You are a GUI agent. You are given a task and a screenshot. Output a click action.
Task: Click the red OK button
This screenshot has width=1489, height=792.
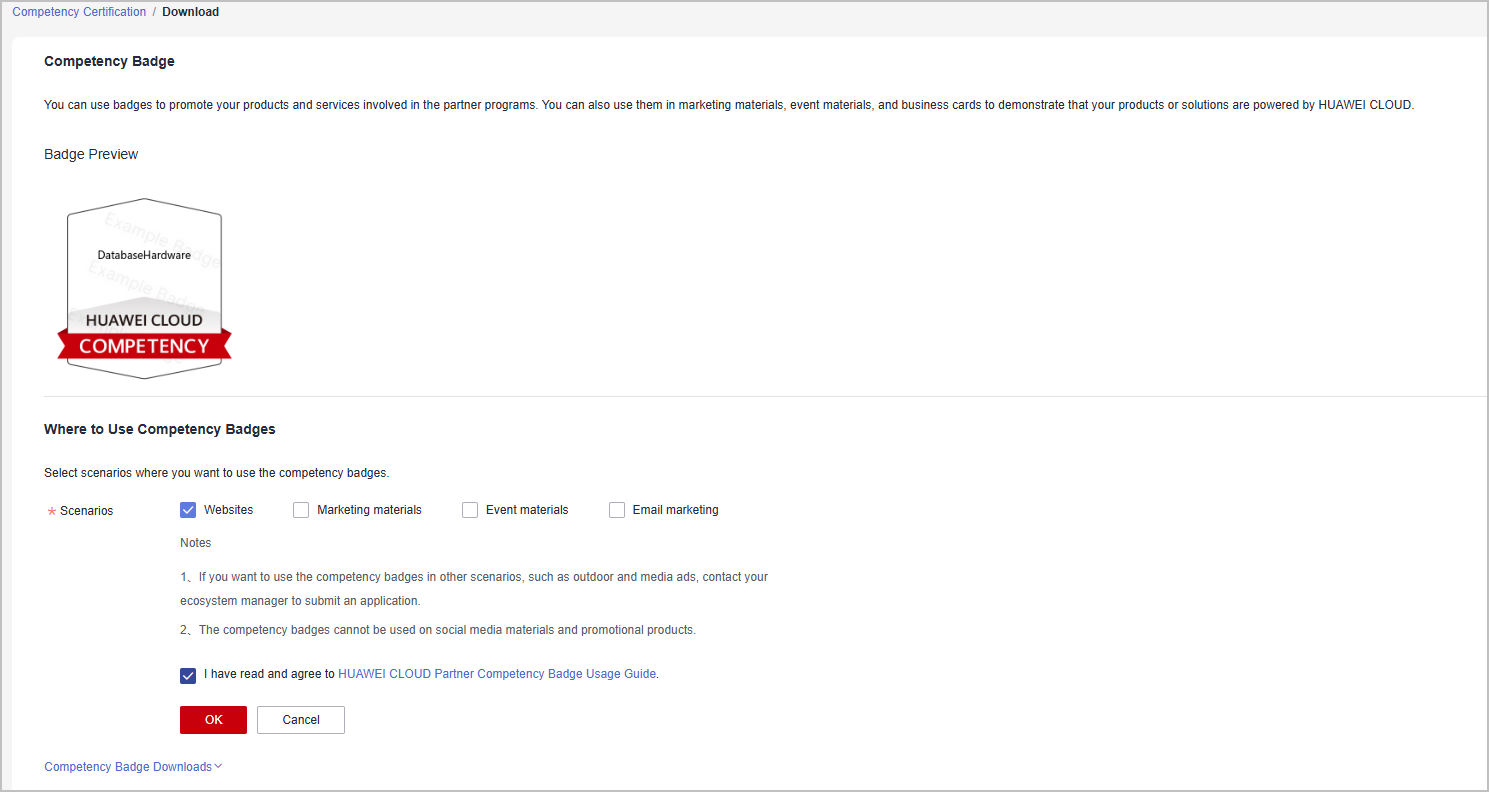tap(213, 720)
